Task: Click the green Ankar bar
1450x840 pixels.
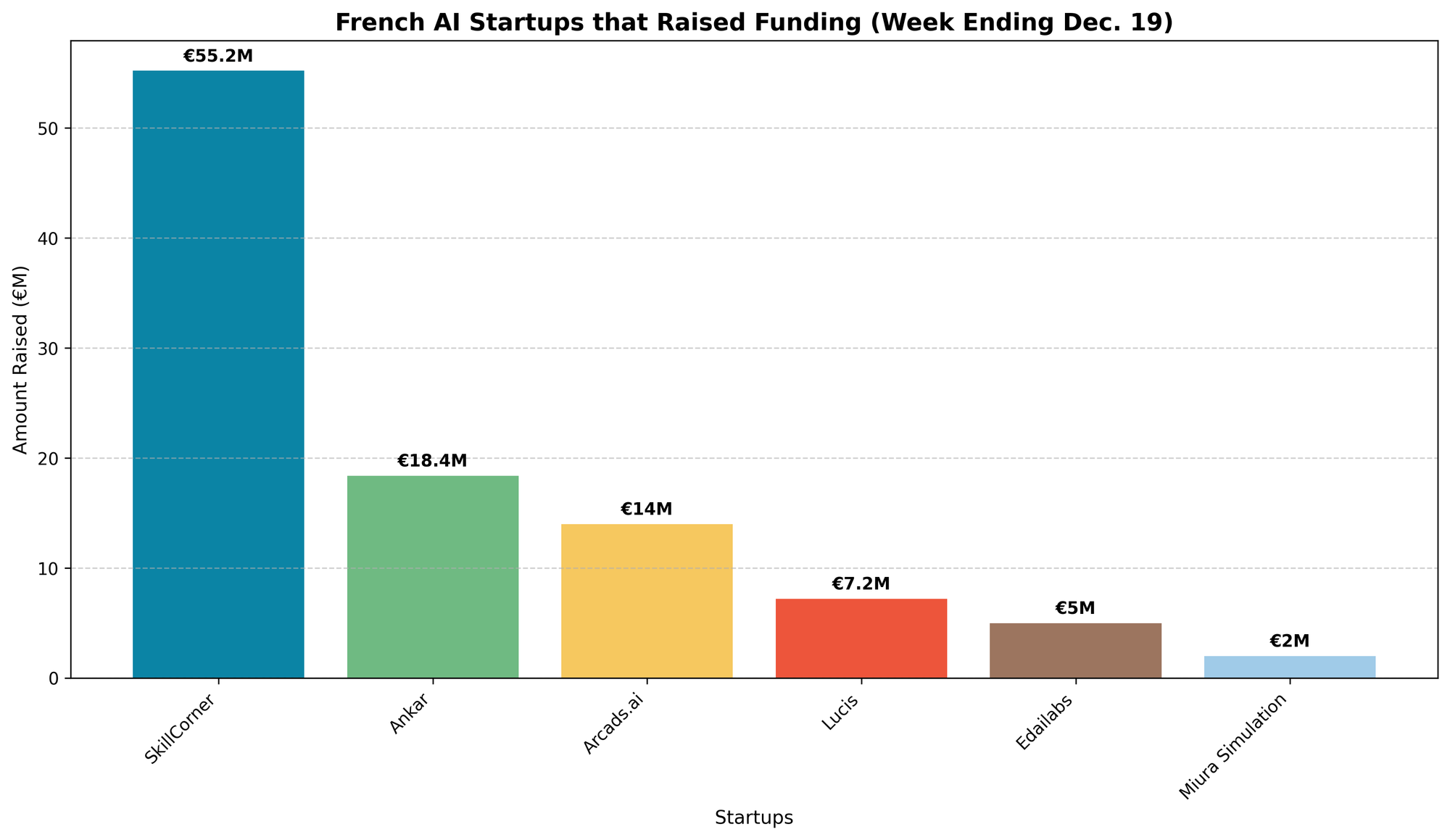Action: click(433, 576)
